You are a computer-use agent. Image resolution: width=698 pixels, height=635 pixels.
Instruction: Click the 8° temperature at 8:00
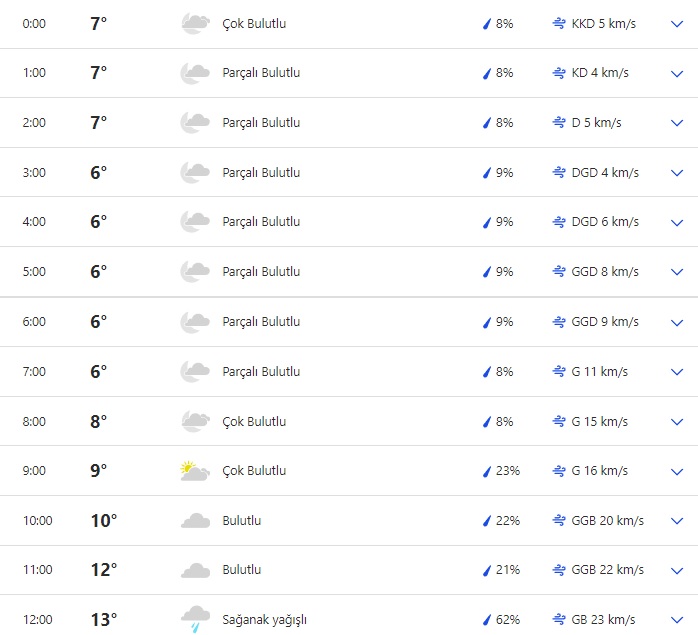point(98,421)
